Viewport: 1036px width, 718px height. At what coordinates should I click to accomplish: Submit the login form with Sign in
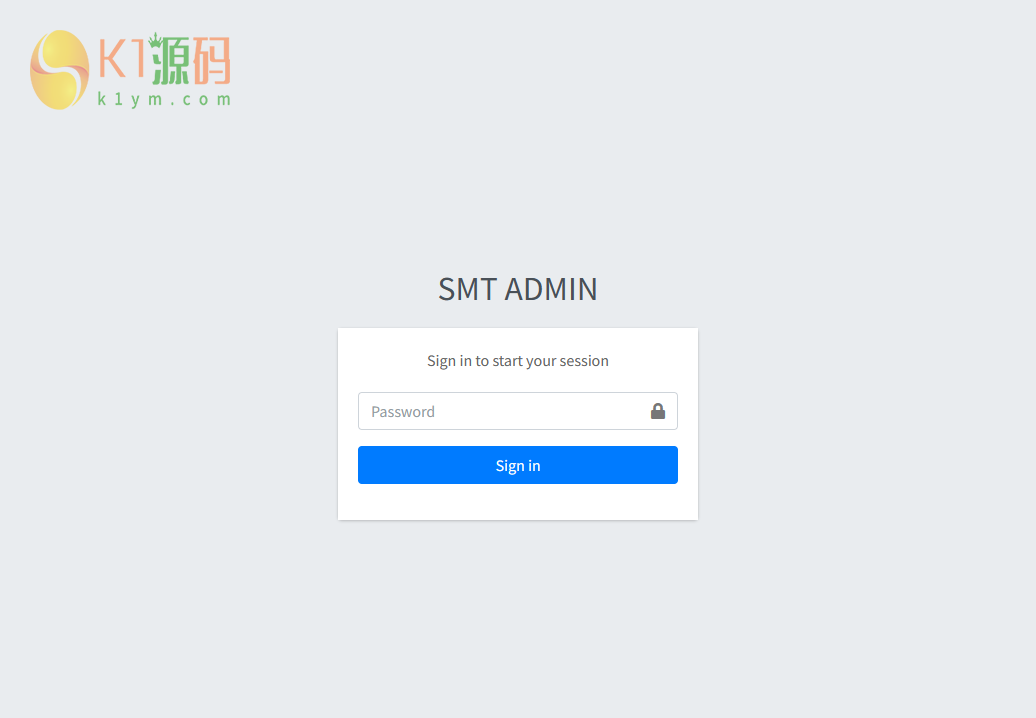(517, 465)
